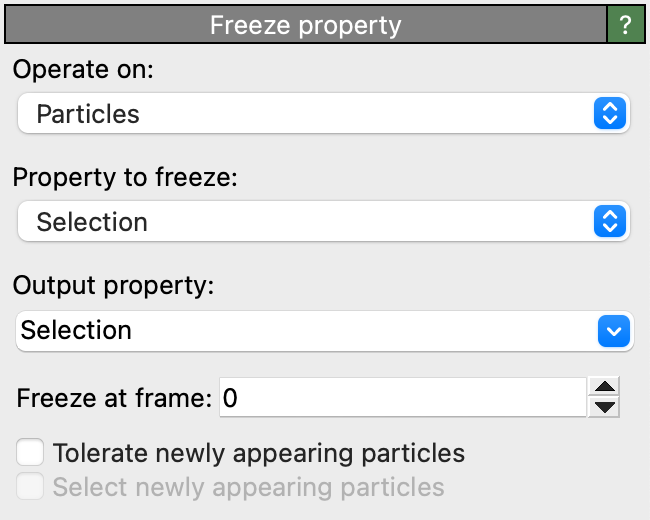The image size is (650, 520).
Task: Click the Freeze at frame input field
Action: click(x=400, y=398)
